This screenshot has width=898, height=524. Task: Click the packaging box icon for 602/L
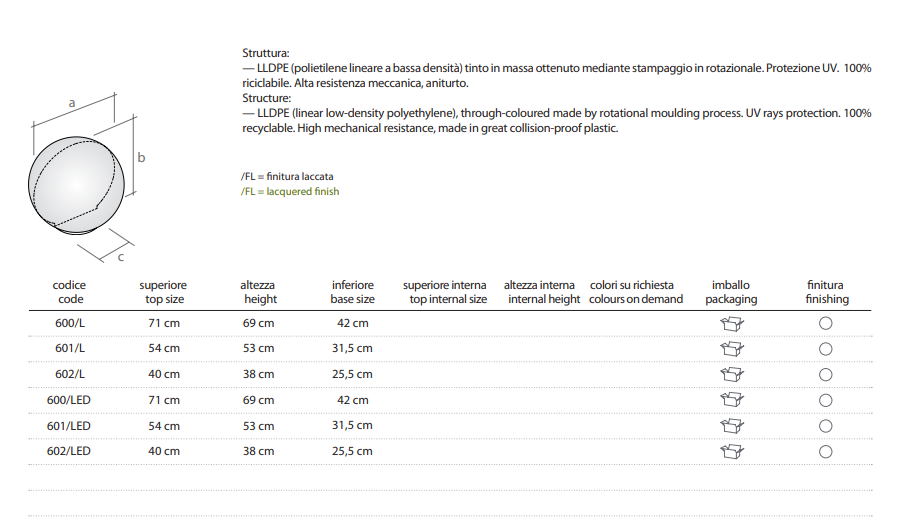[732, 374]
